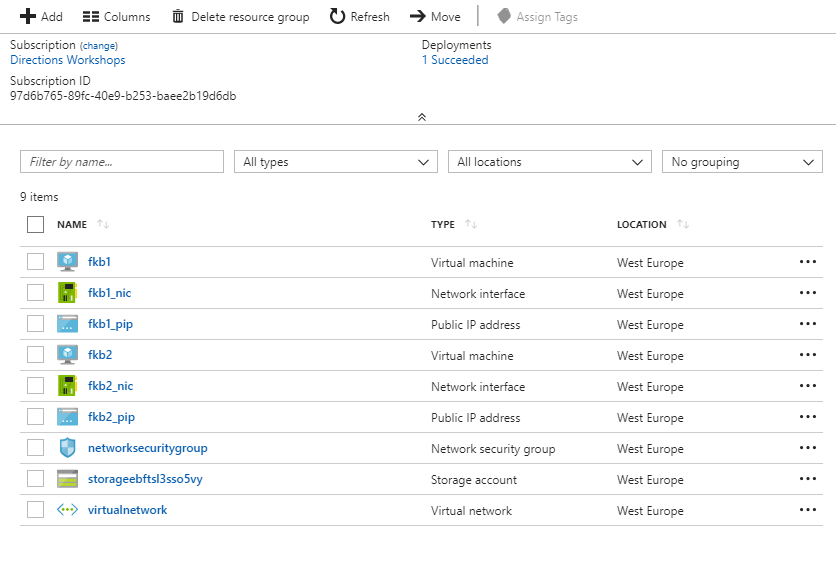Click the Filter by name input field
This screenshot has height=561, width=836.
coord(121,162)
